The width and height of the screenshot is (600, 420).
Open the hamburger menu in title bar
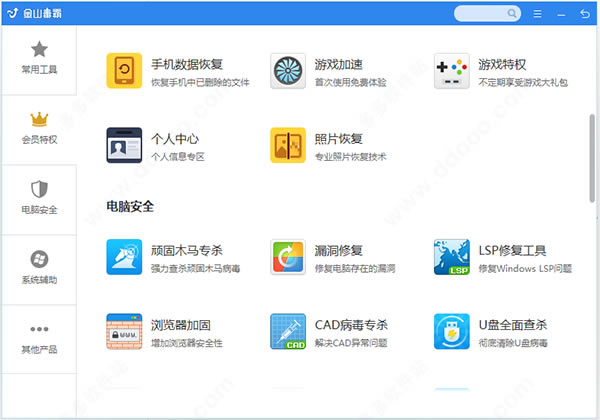pyautogui.click(x=537, y=14)
